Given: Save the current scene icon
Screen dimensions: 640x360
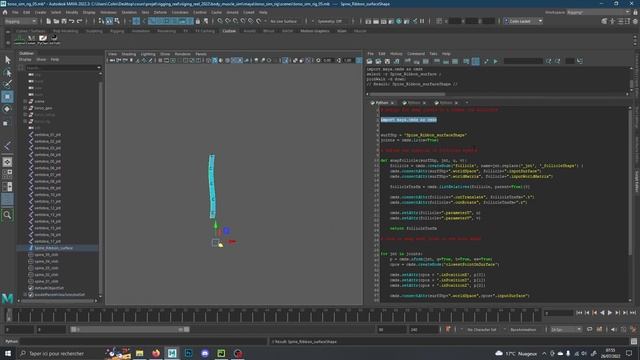Looking at the screenshot, I should coord(64,21).
